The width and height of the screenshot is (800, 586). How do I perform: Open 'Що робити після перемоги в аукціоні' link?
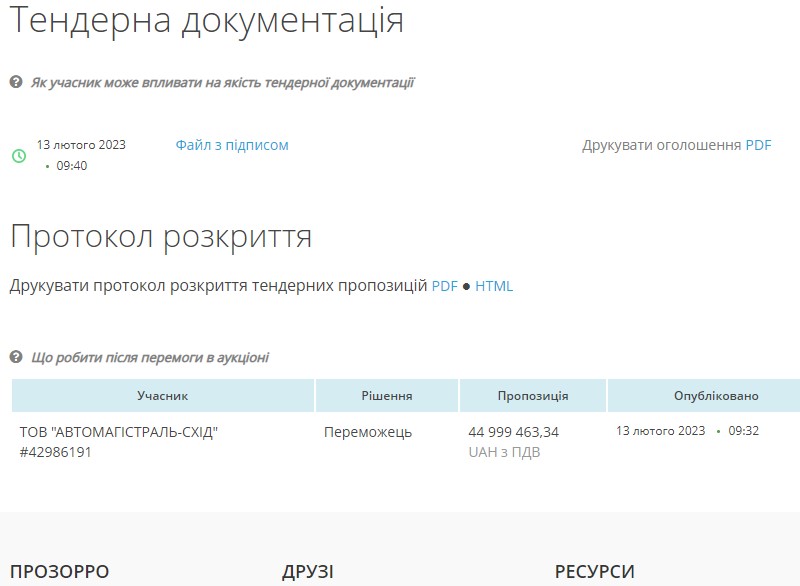[x=150, y=358]
